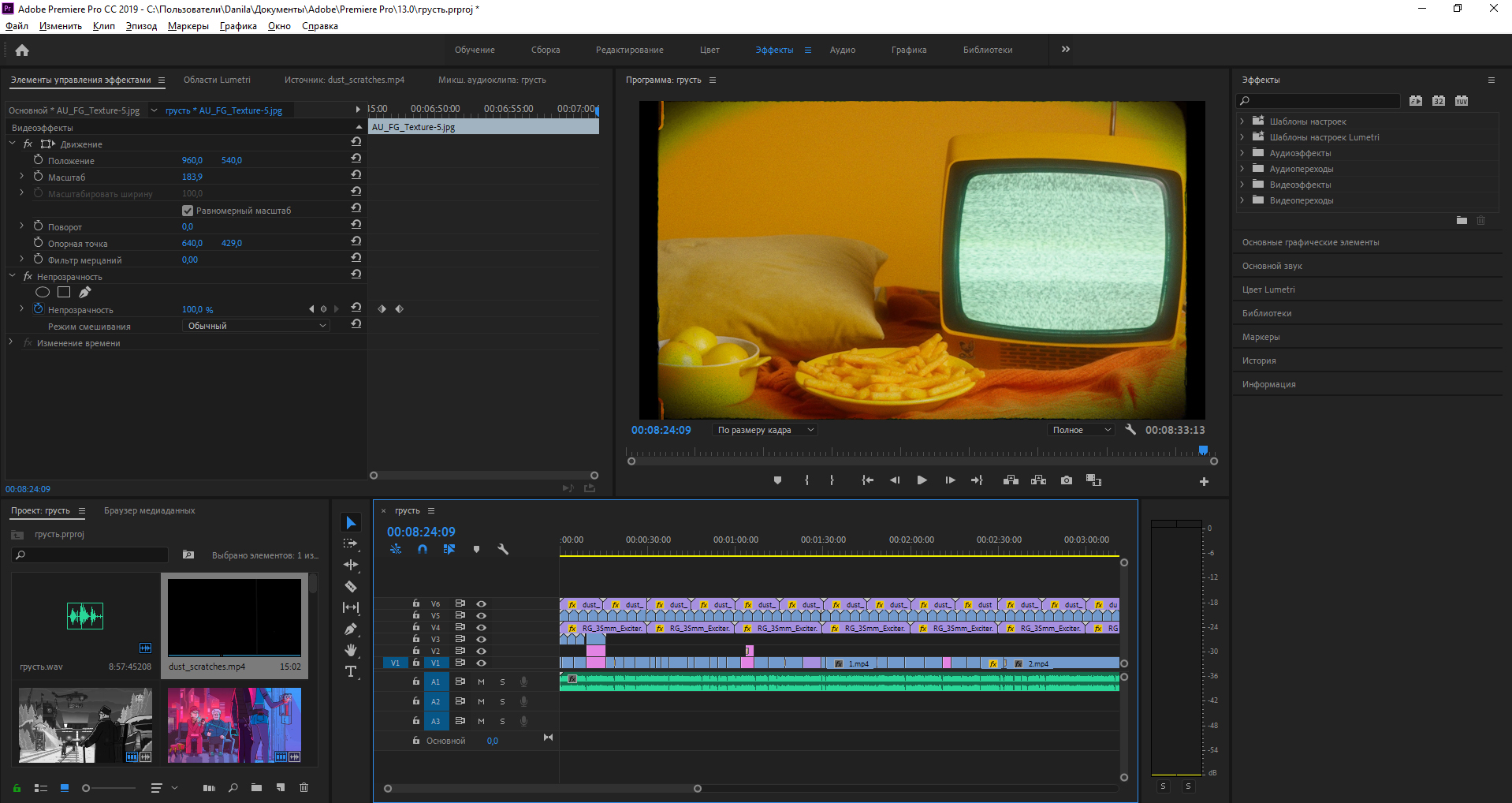The height and width of the screenshot is (803, 1512).
Task: Toggle timeline snap magnet icon
Action: [423, 549]
